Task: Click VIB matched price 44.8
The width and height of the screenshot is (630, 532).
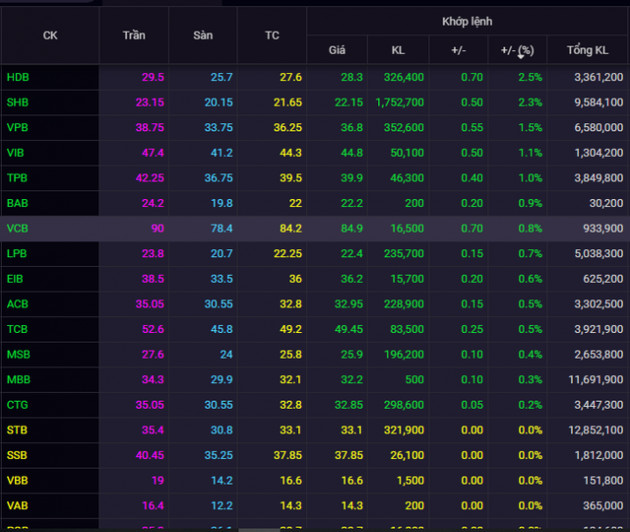Action: pyautogui.click(x=352, y=153)
